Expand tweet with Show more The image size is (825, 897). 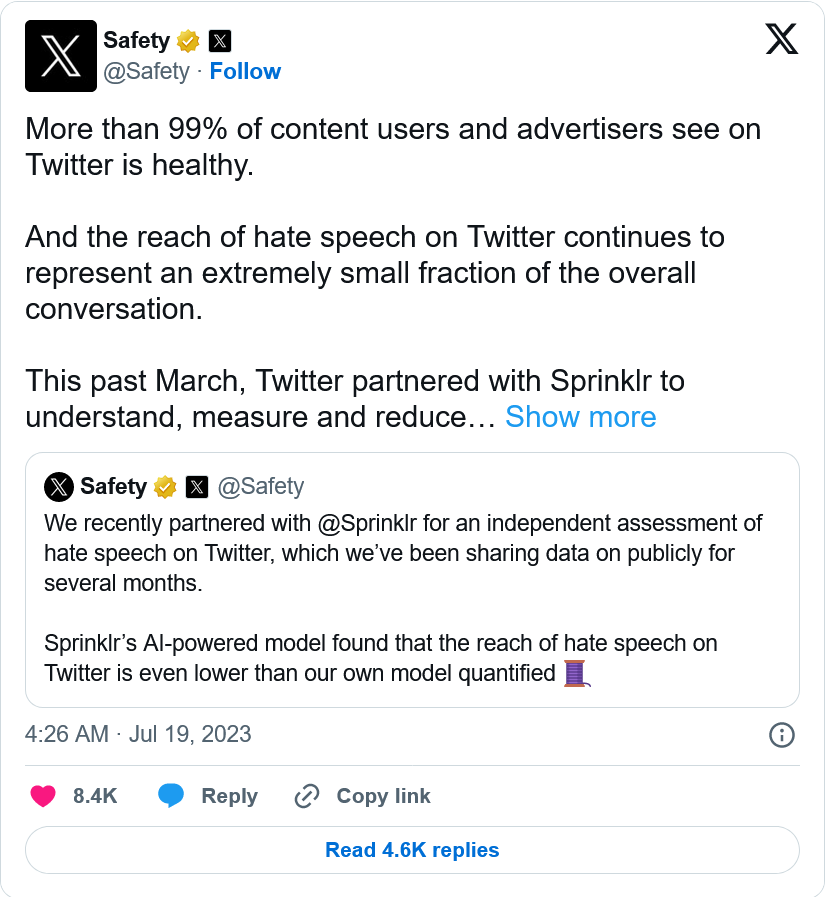coord(580,417)
